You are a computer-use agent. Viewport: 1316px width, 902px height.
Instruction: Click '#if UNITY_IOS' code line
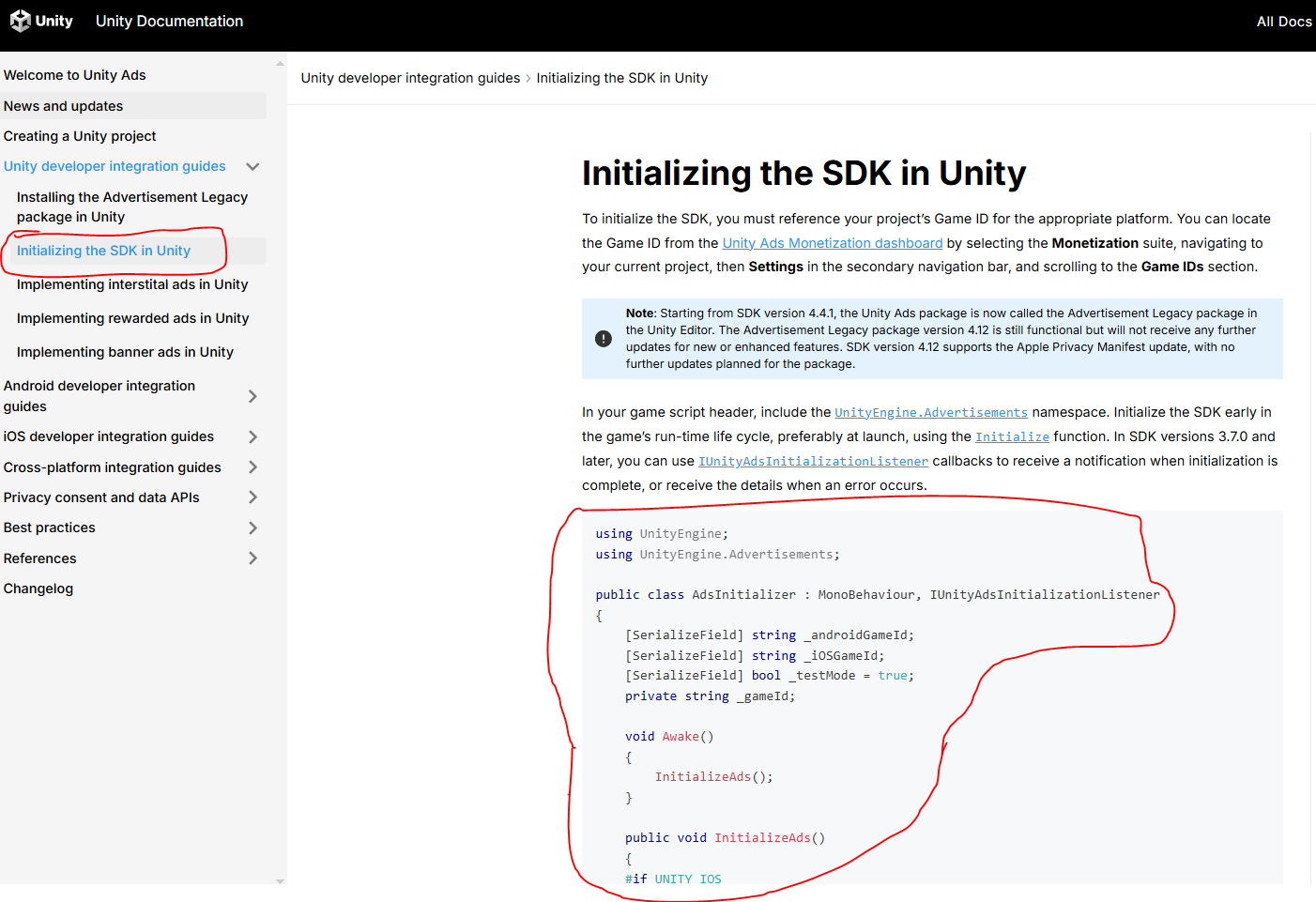coord(673,879)
